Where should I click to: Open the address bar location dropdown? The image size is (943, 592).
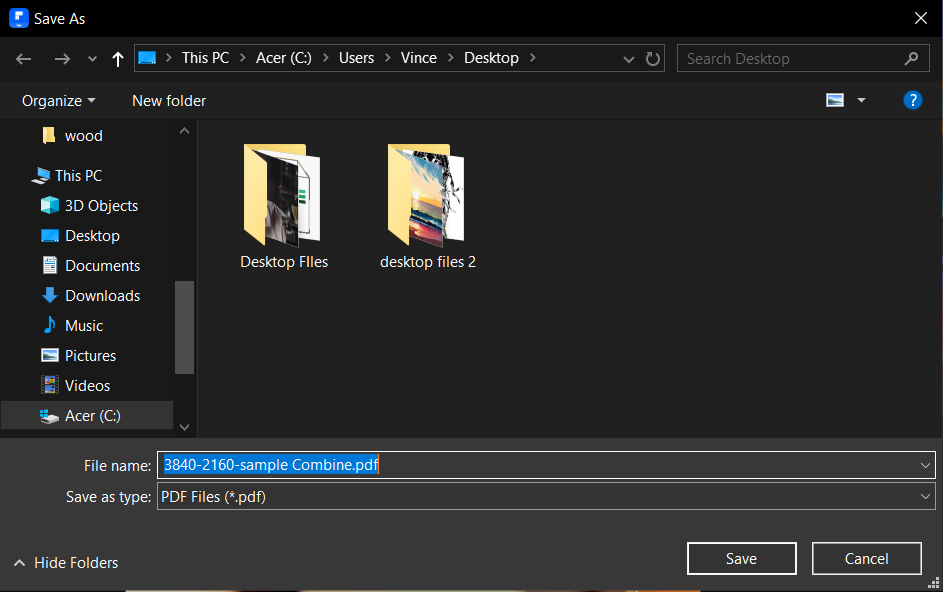pyautogui.click(x=628, y=58)
